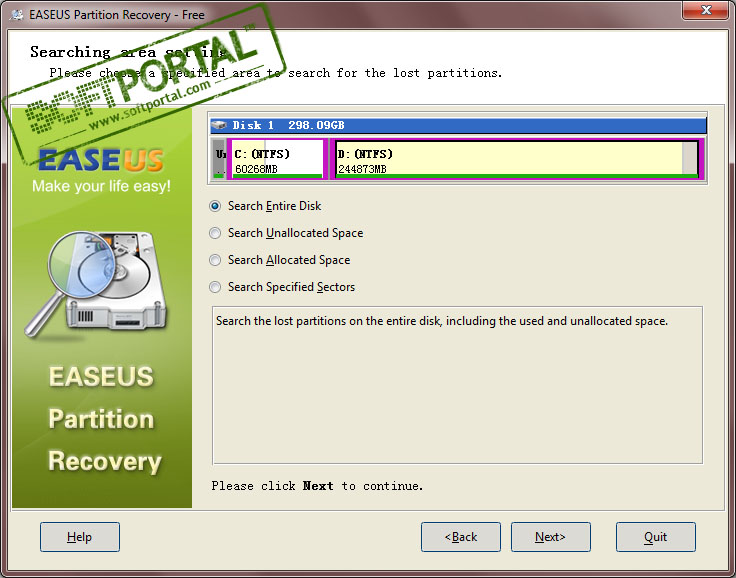Click the EASEUS app icon in title bar
This screenshot has height=578, width=736.
point(17,15)
